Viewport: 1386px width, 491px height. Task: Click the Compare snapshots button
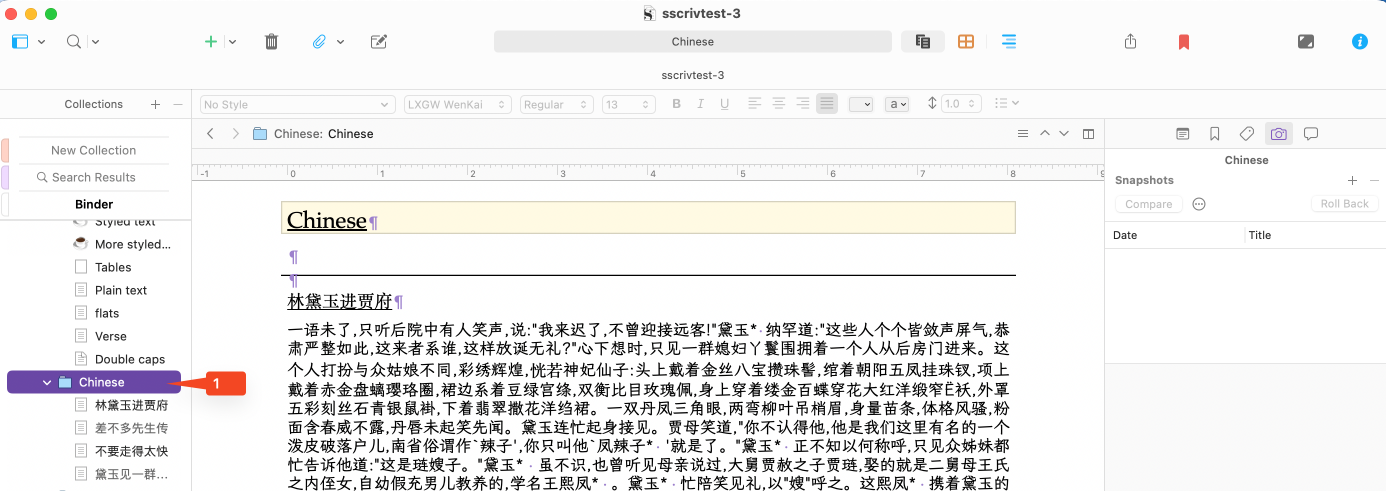[x=1149, y=204]
